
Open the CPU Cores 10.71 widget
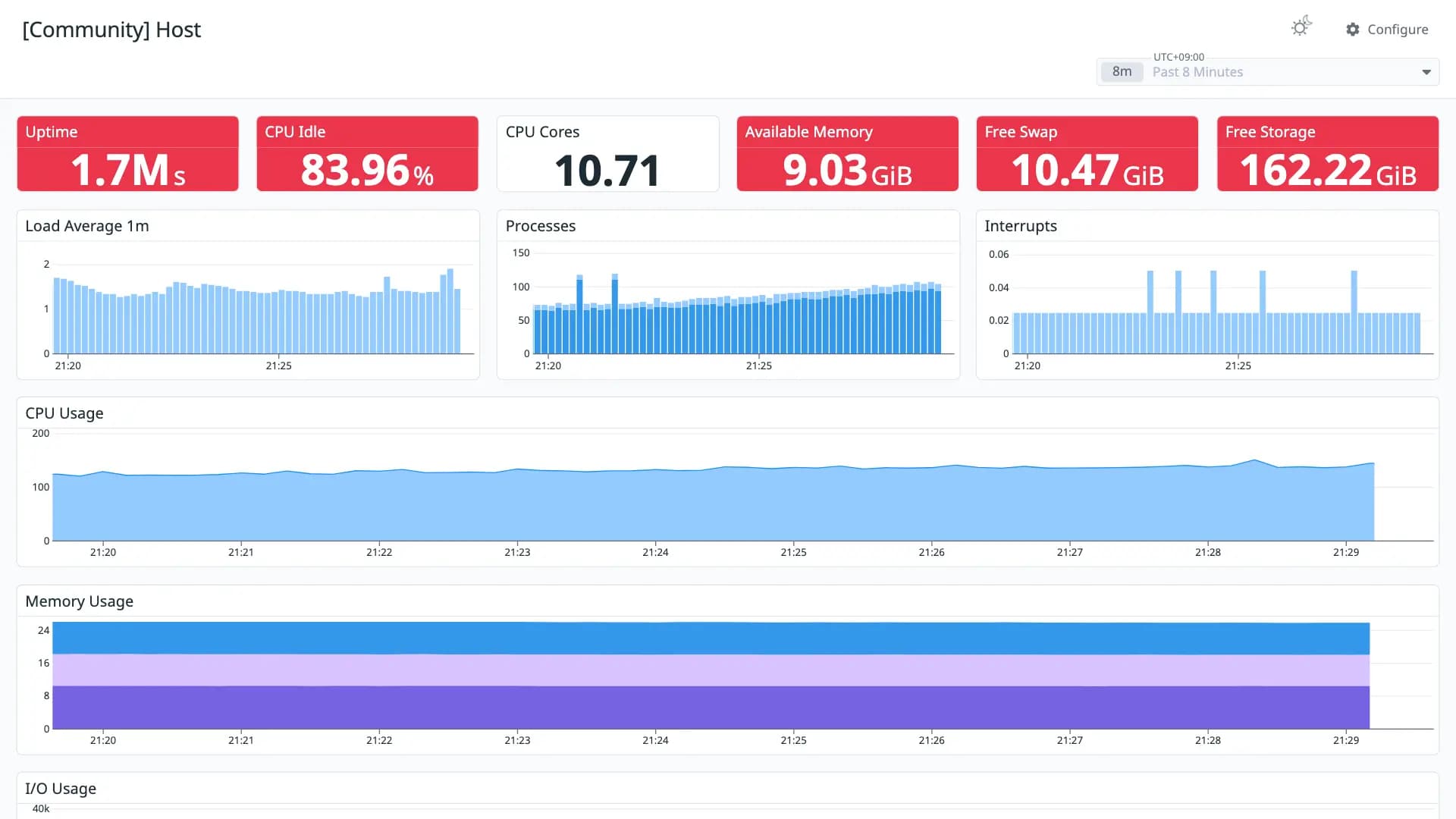pyautogui.click(x=607, y=154)
